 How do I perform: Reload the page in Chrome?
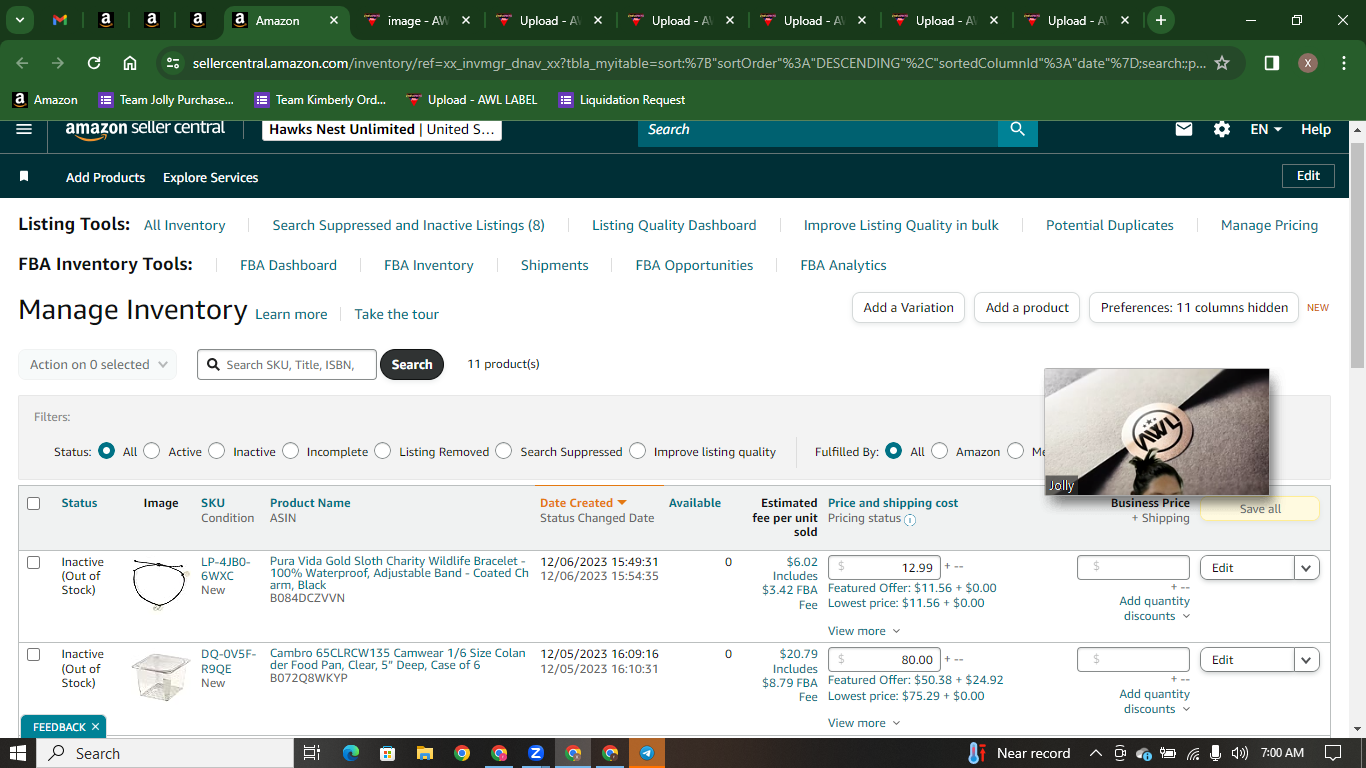coord(94,63)
